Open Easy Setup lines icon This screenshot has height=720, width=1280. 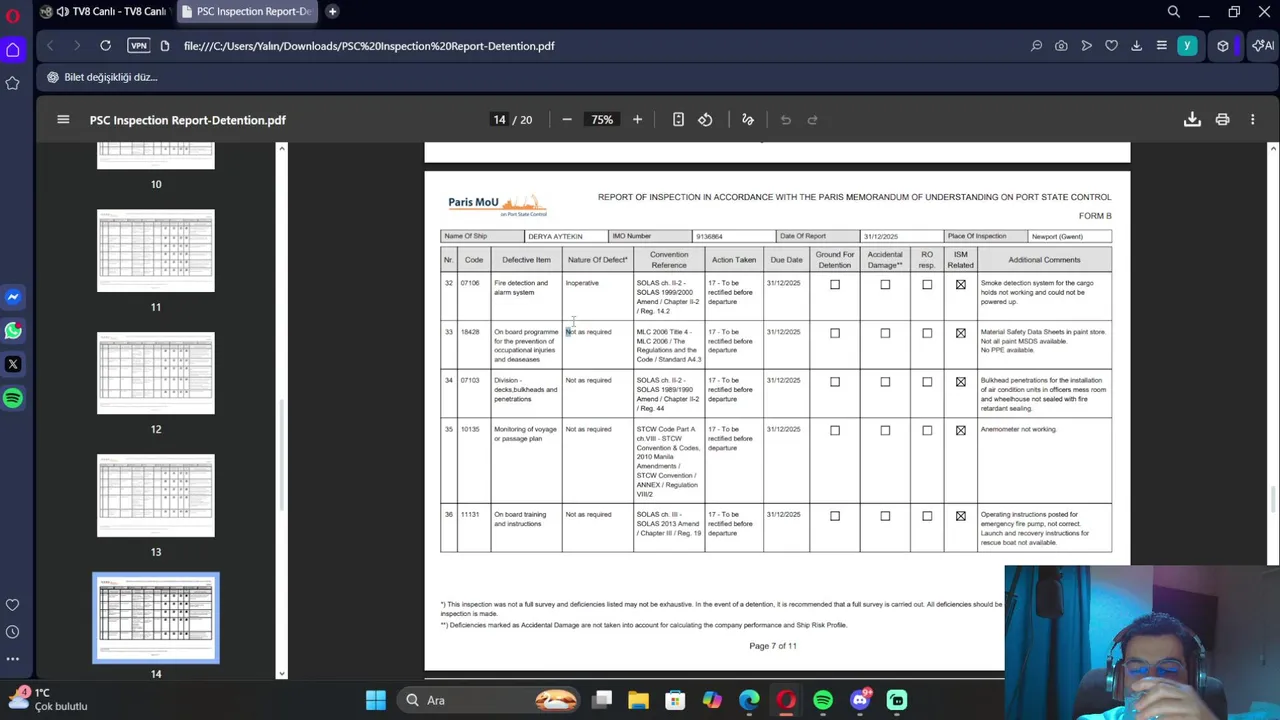click(1161, 46)
